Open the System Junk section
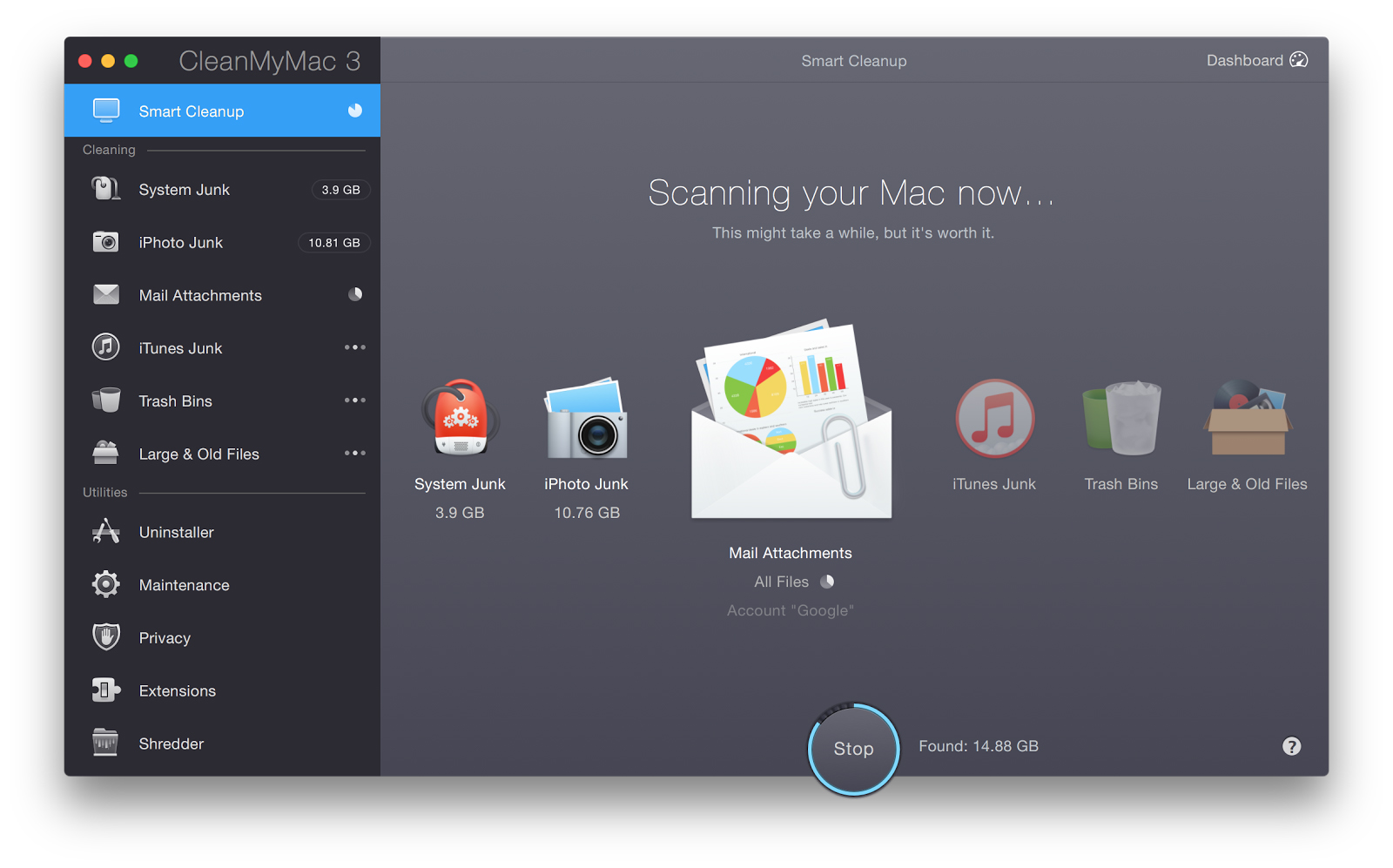The height and width of the screenshot is (868, 1393). [222, 190]
